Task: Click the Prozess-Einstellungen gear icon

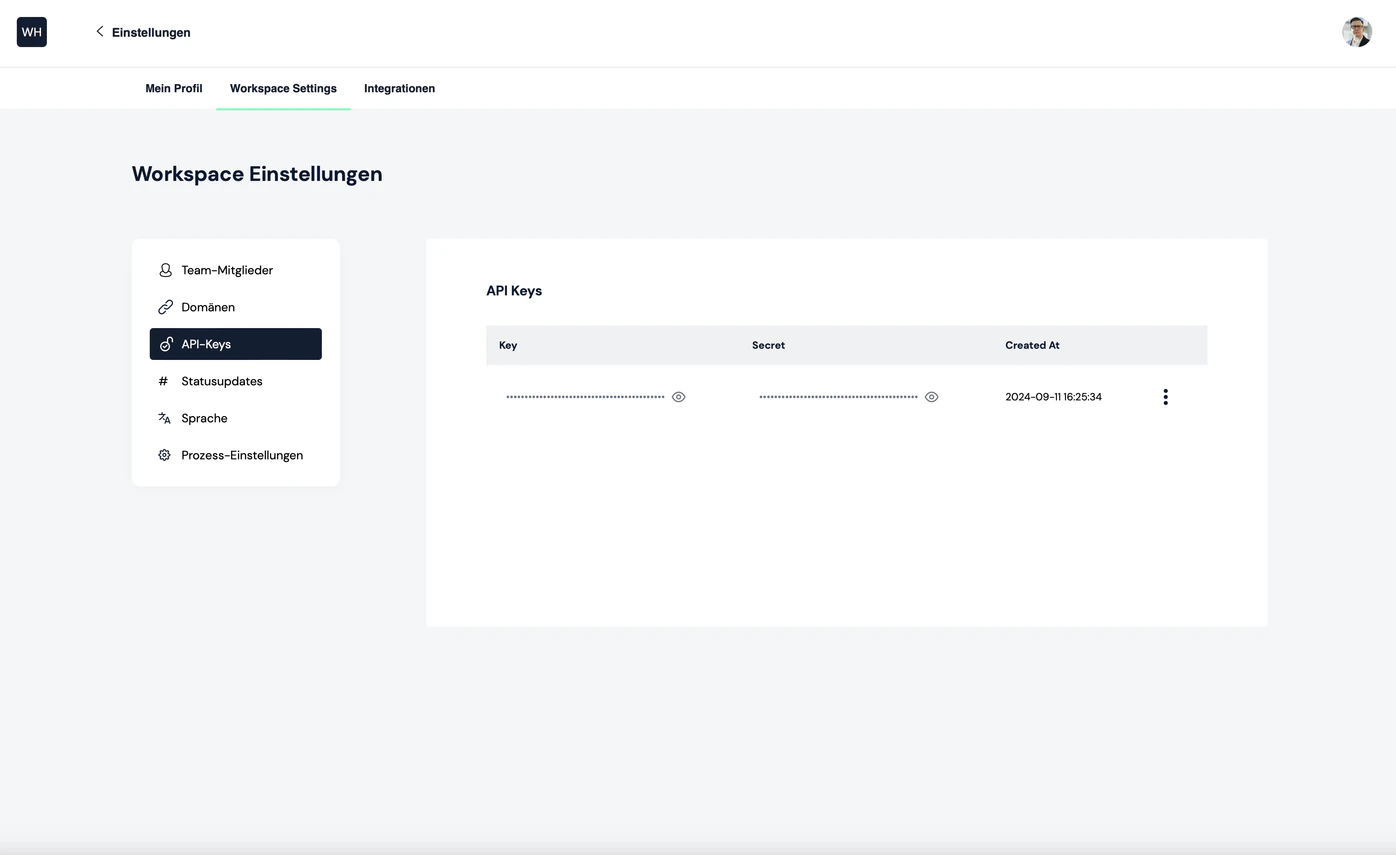Action: tap(165, 455)
